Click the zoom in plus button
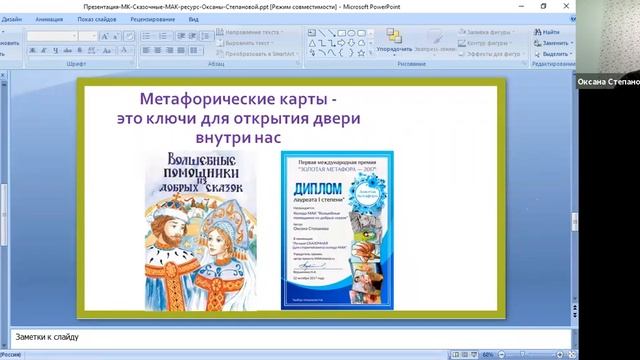 tap(560, 355)
